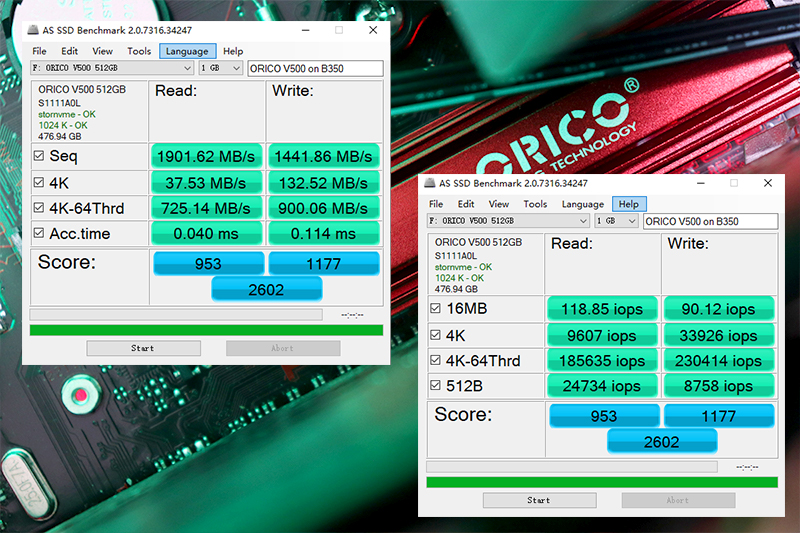Screen dimensions: 800x533
Task: Click the 512B write result 8758 iops
Action: point(718,386)
